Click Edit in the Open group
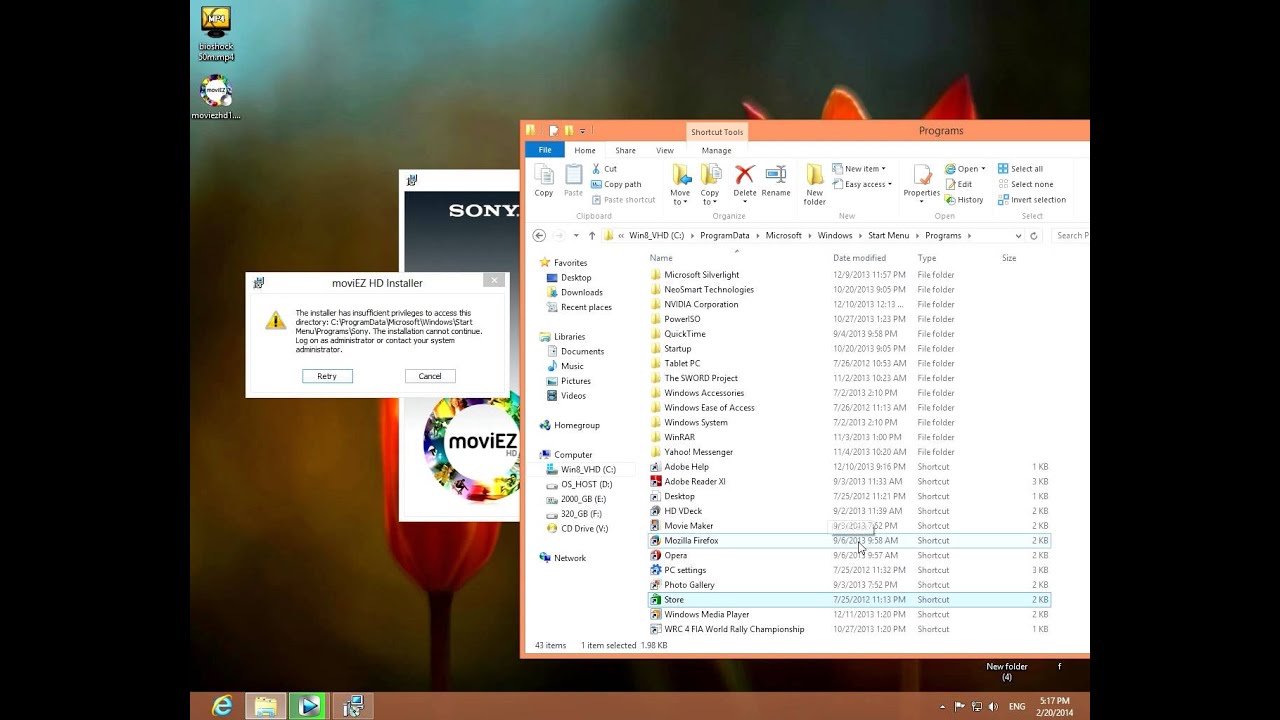This screenshot has height=720, width=1280. (x=958, y=184)
